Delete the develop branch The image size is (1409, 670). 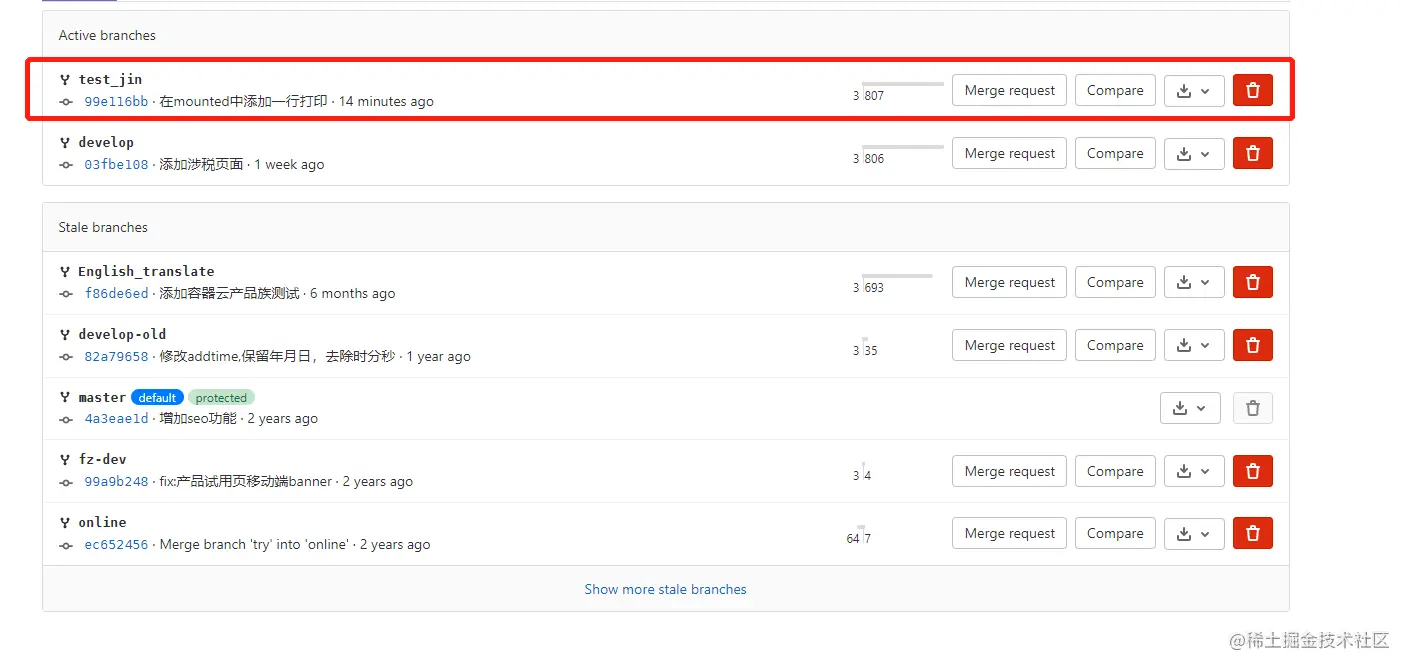[1252, 153]
